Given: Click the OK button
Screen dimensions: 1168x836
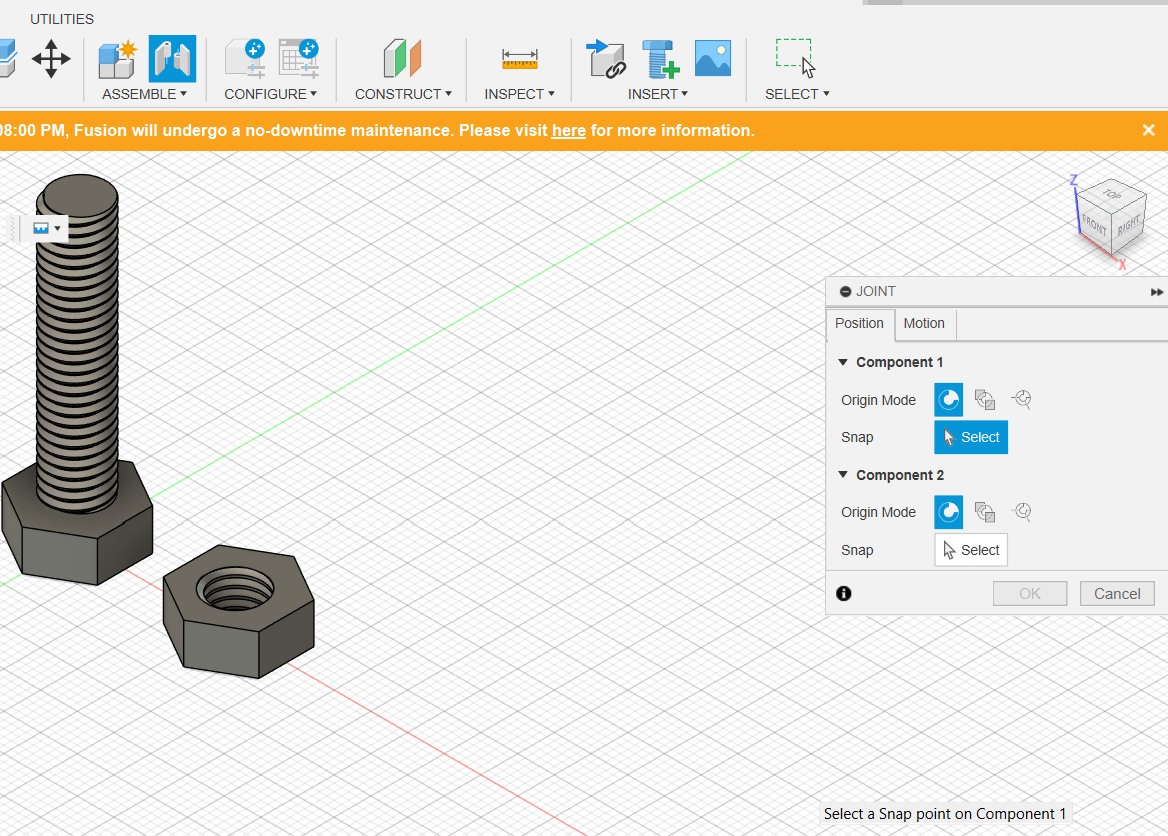Looking at the screenshot, I should [x=1030, y=594].
